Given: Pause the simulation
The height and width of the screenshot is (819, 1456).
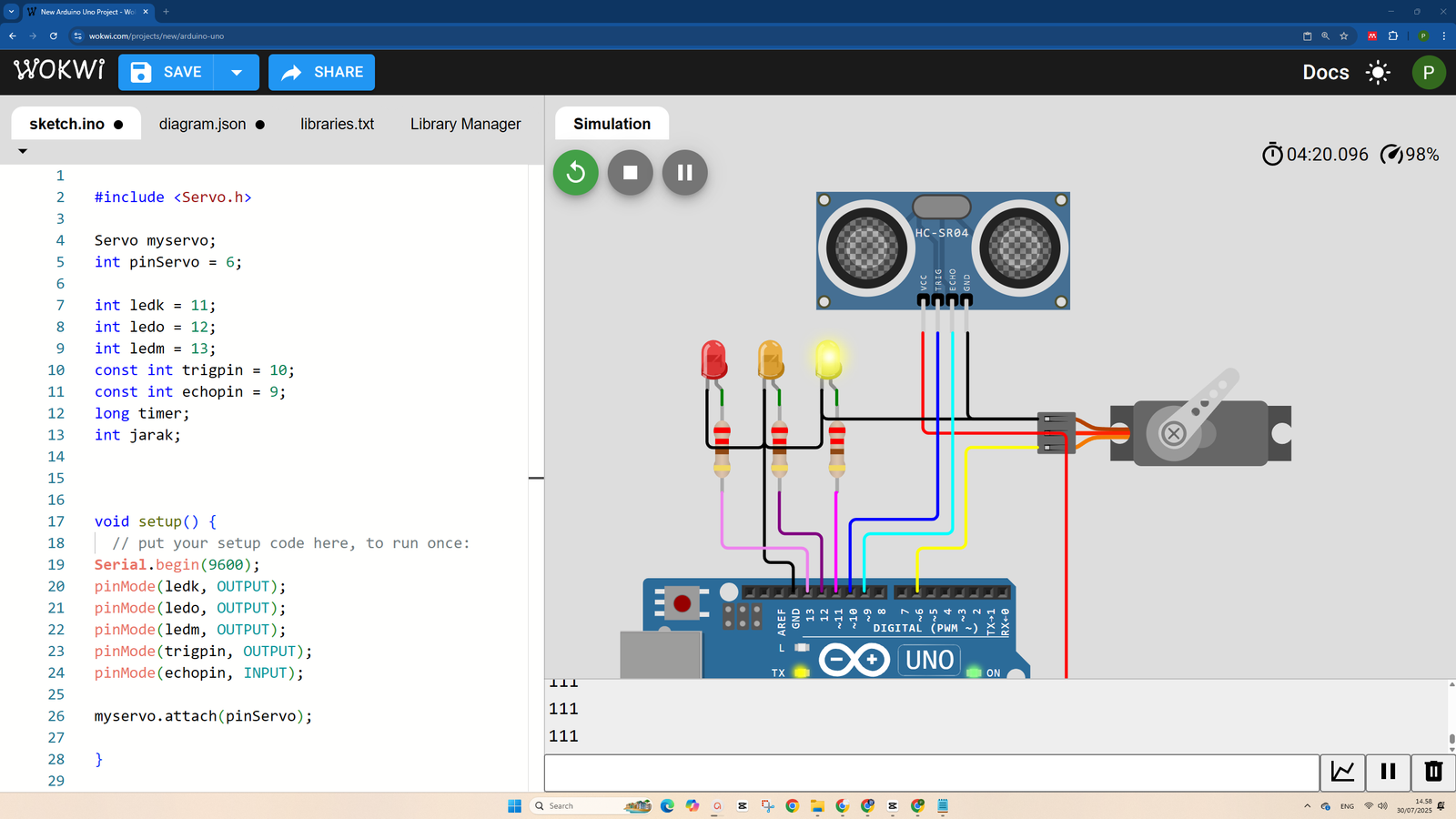Looking at the screenshot, I should click(685, 172).
